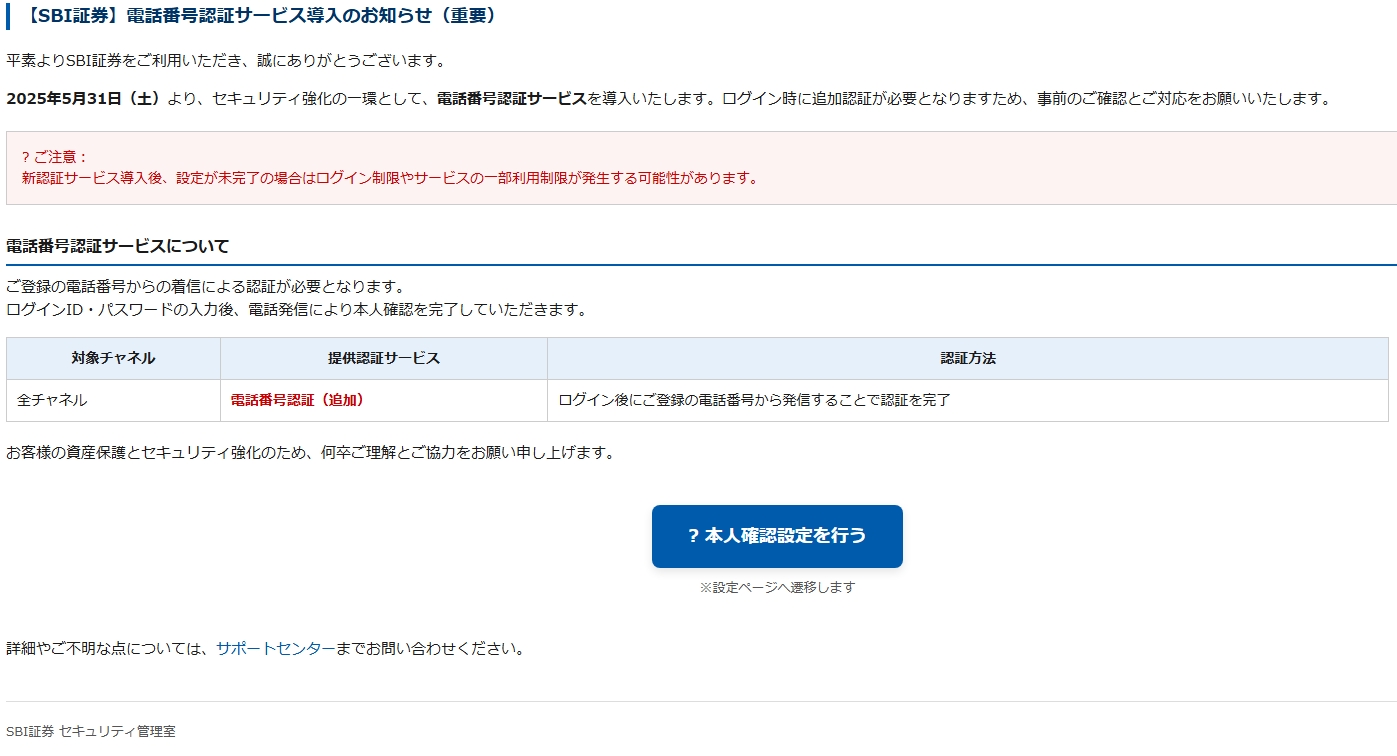The width and height of the screenshot is (1397, 756).
Task: Click the red 新認証サービス導入後 warning sentence
Action: point(389,178)
